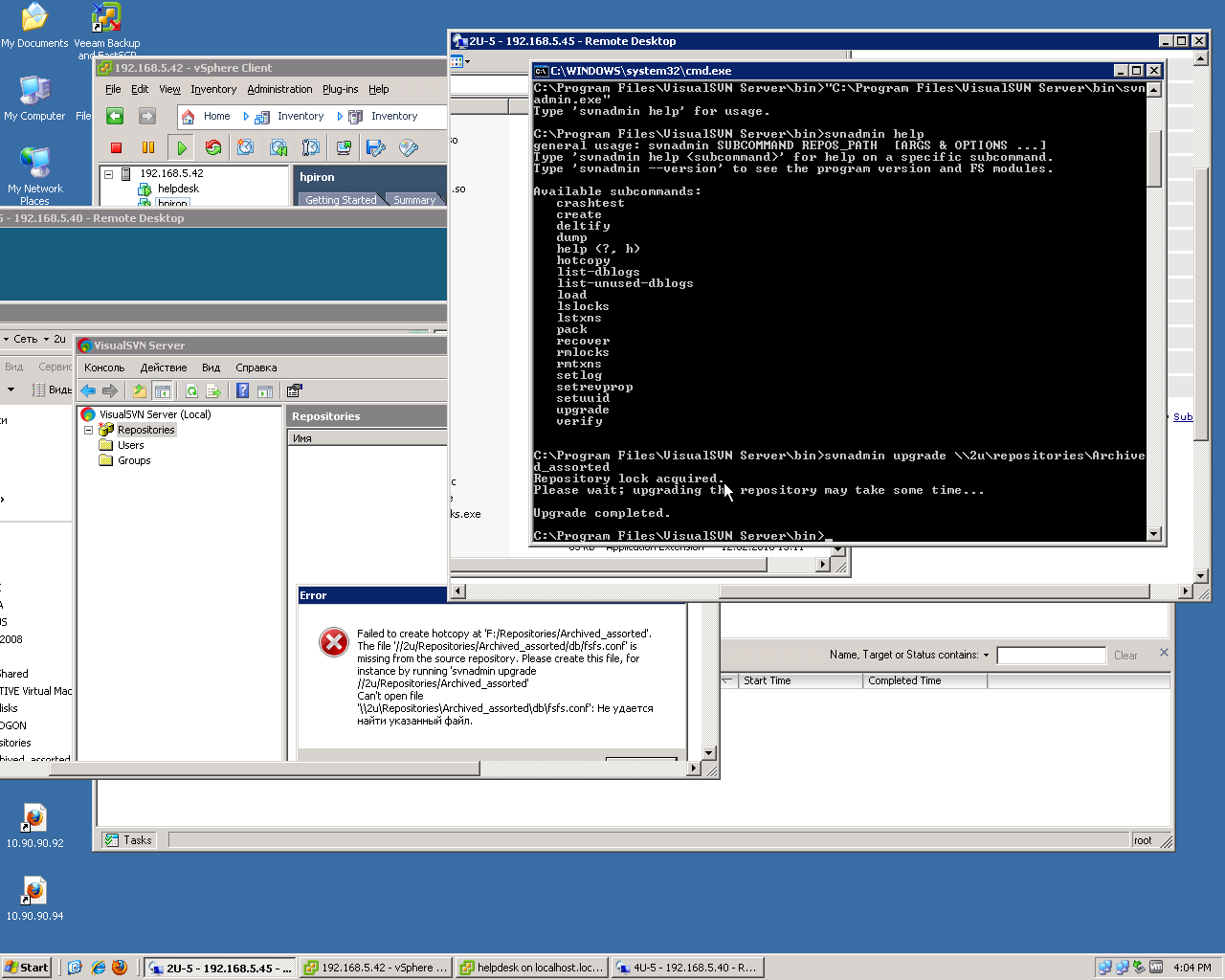Viewport: 1225px width, 980px height.
Task: Switch to the 4U-5 192.168.5.40 taskbar button
Action: (686, 968)
